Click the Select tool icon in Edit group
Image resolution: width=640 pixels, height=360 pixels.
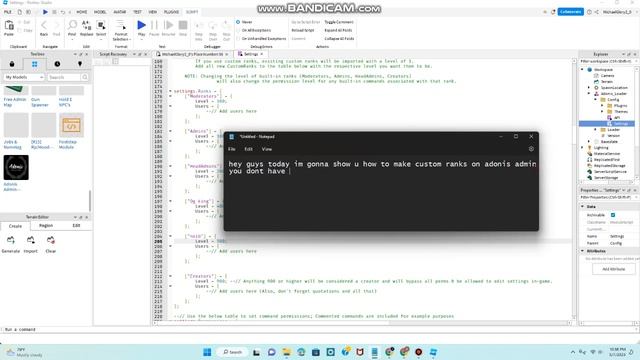101,25
